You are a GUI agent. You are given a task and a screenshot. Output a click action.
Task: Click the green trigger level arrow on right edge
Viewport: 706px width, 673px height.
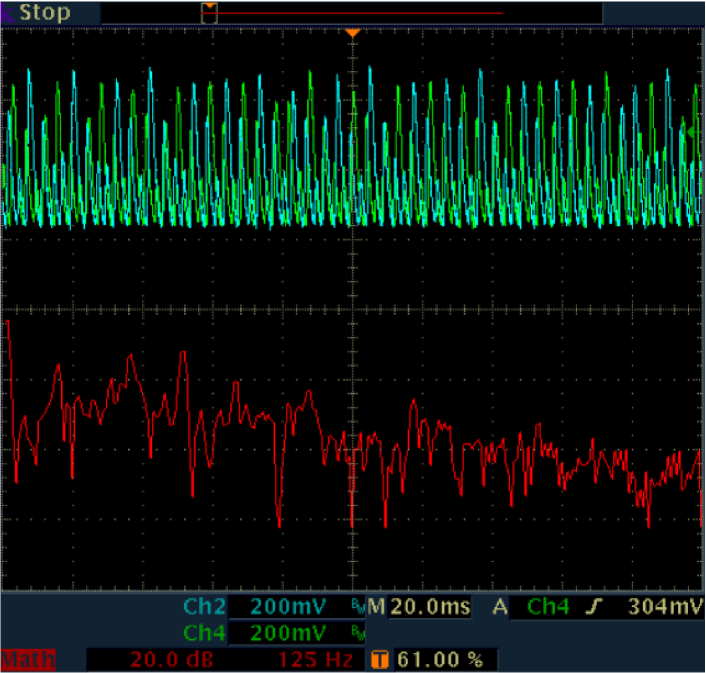point(689,131)
